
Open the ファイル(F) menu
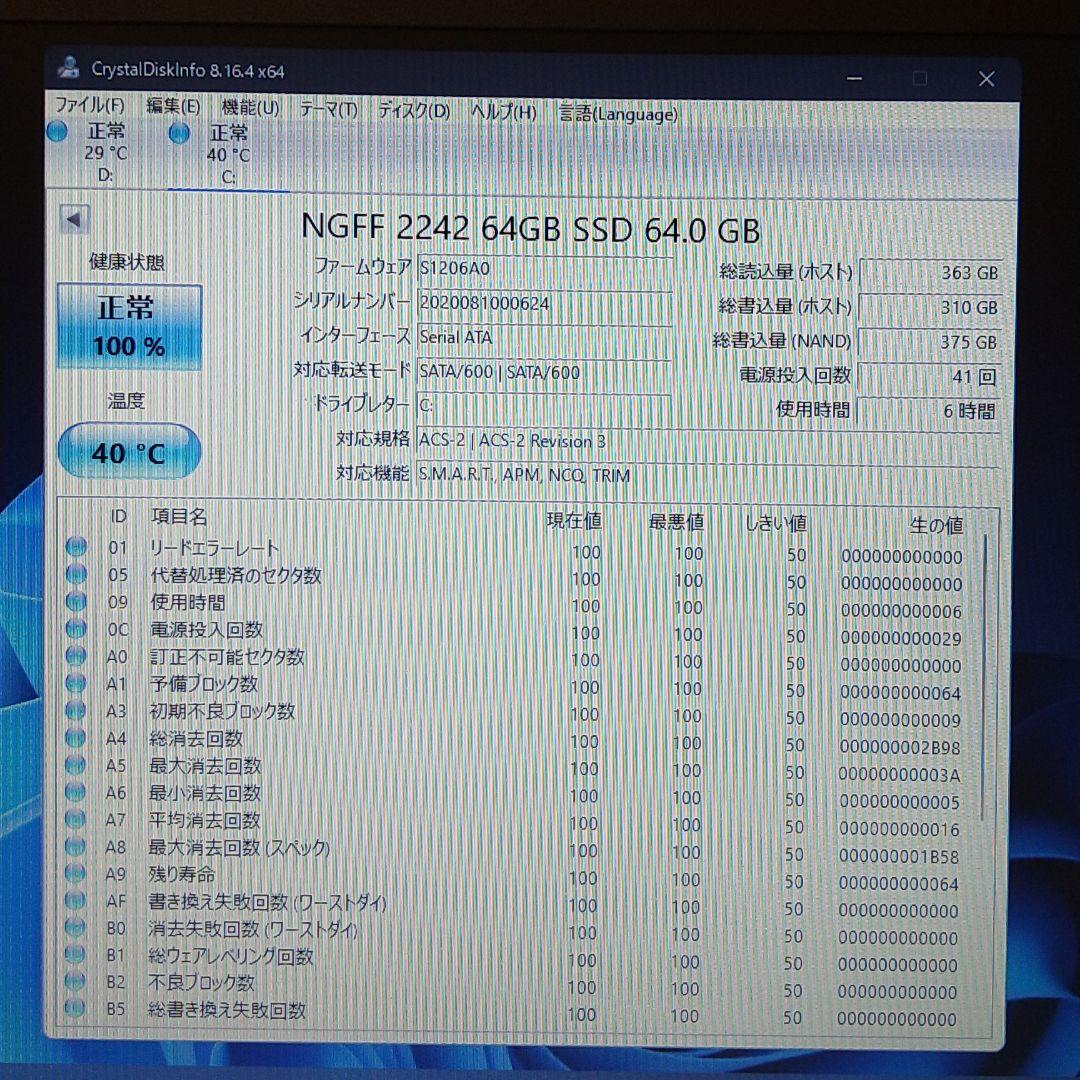pos(90,105)
